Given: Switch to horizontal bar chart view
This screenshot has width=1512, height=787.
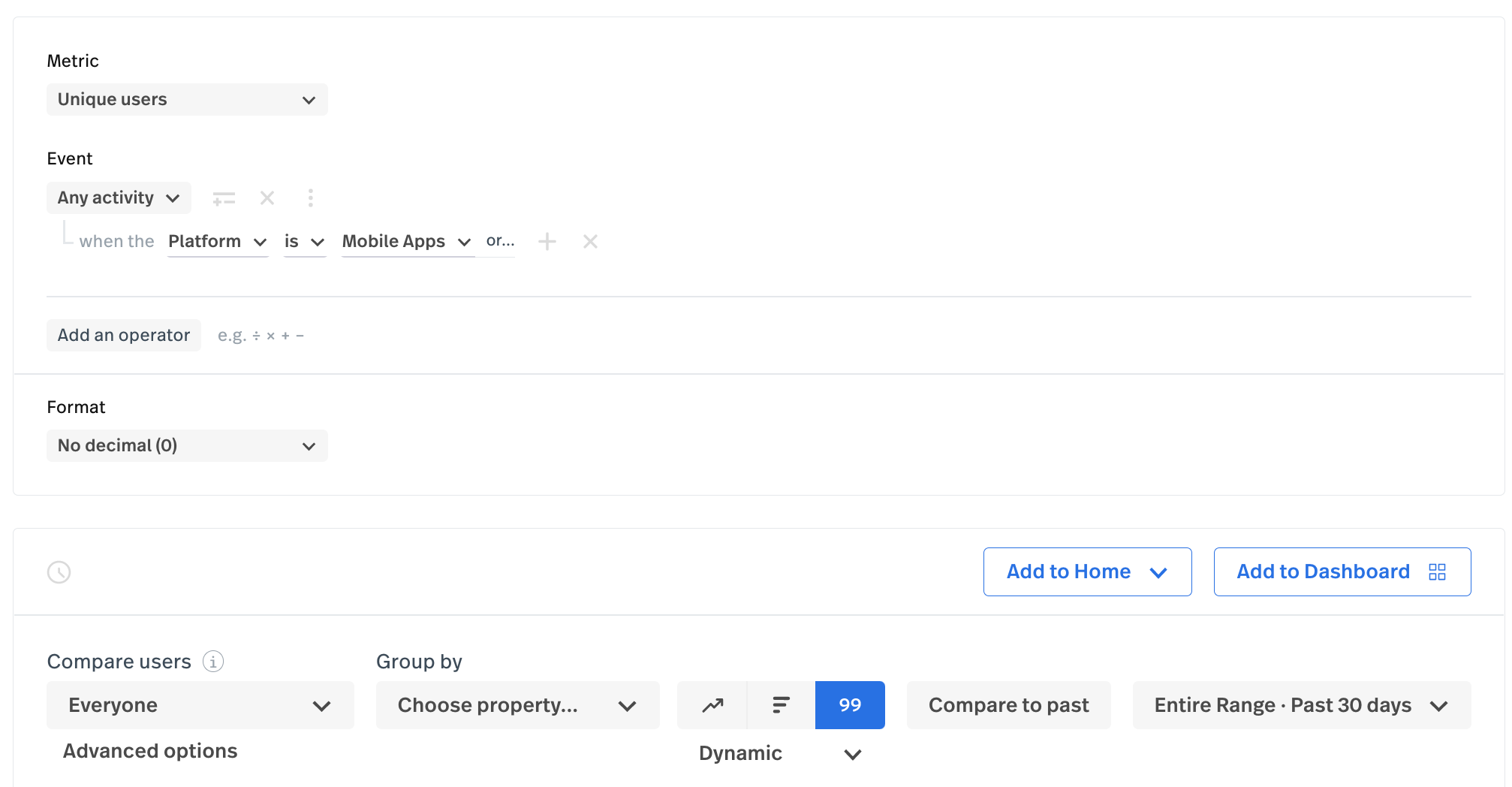Looking at the screenshot, I should 781,705.
